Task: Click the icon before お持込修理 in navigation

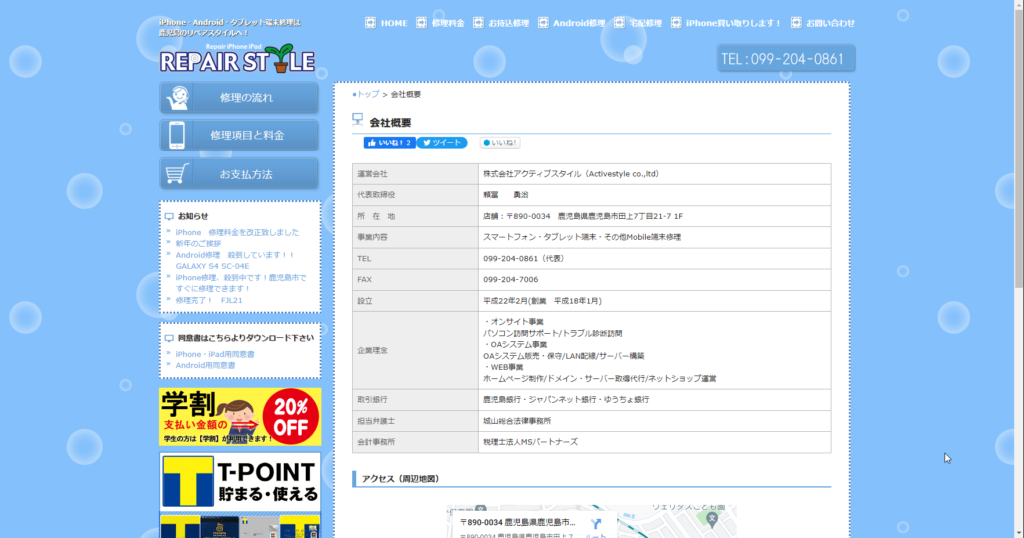Action: (x=478, y=23)
